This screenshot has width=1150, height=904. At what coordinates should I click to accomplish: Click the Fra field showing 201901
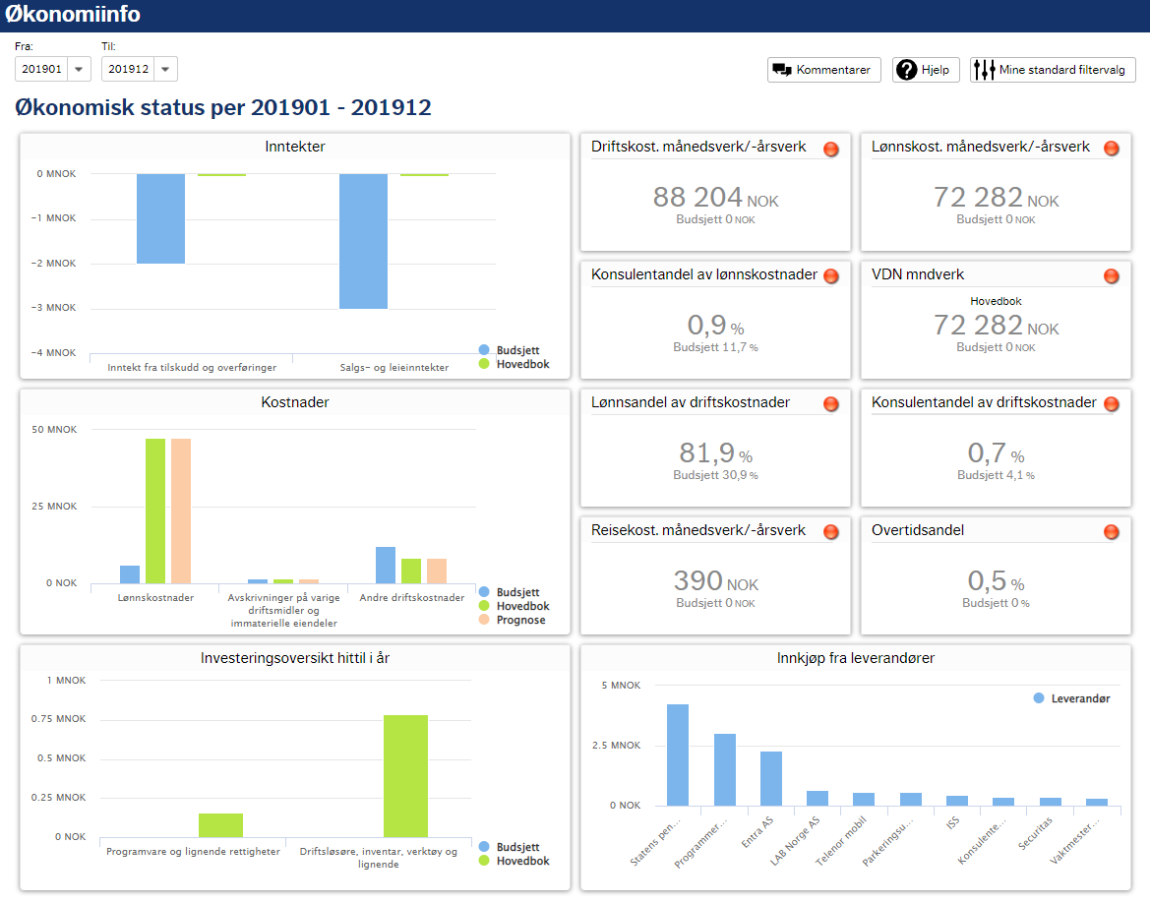coord(42,69)
